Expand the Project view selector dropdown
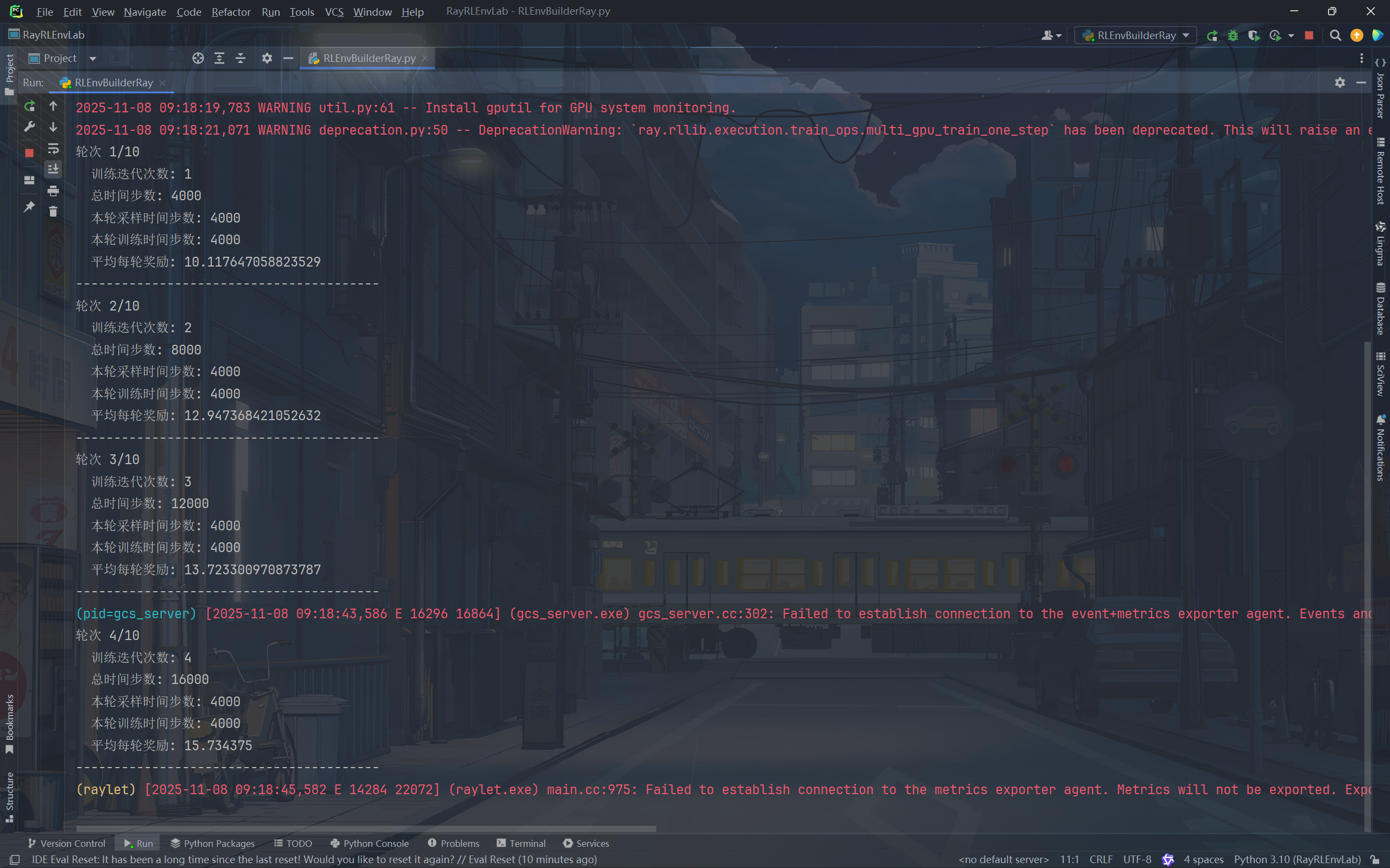The height and width of the screenshot is (868, 1390). [x=92, y=59]
